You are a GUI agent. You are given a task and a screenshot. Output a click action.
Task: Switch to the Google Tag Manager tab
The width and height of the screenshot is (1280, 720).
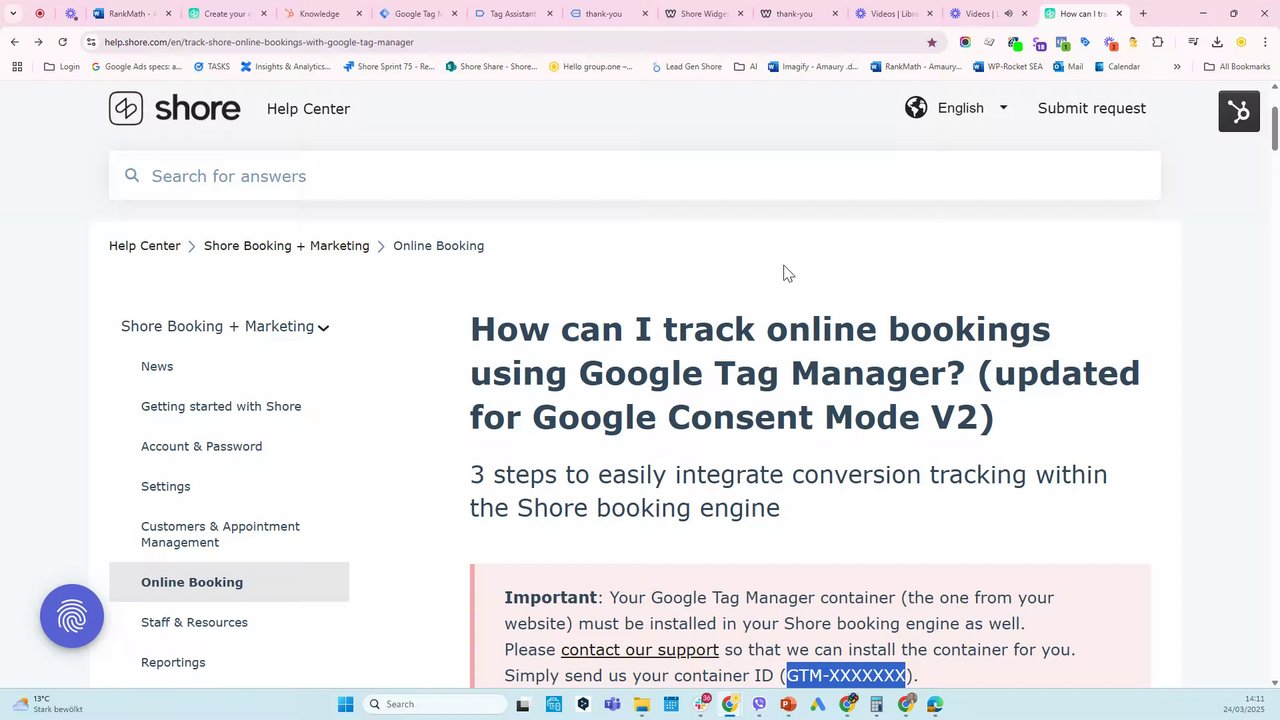pos(417,14)
